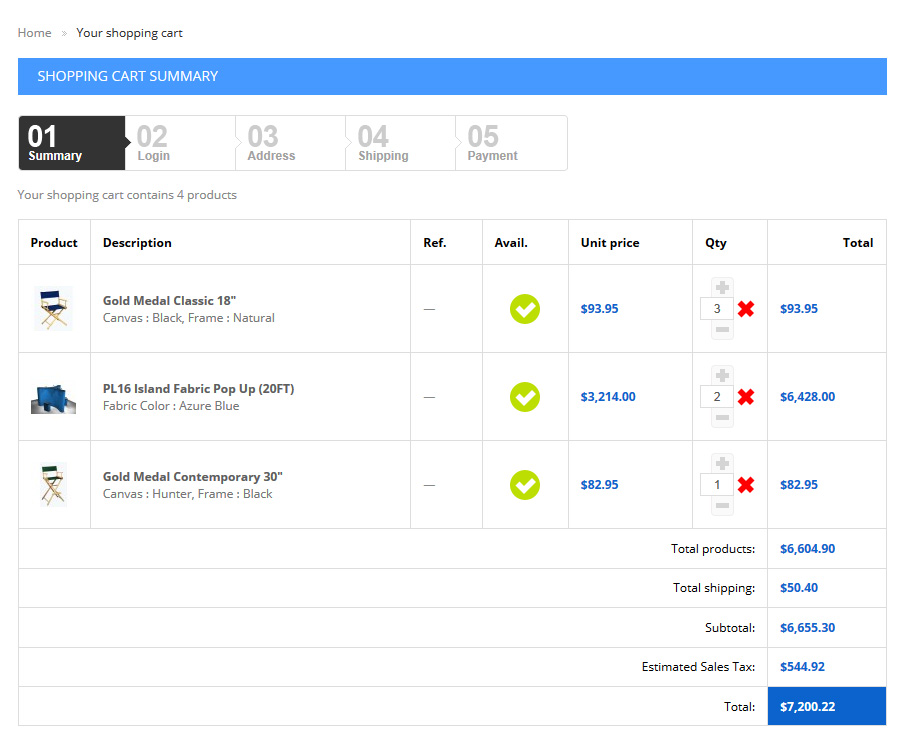Jump to the 04 Shipping step
This screenshot has height=742, width=903.
400,143
